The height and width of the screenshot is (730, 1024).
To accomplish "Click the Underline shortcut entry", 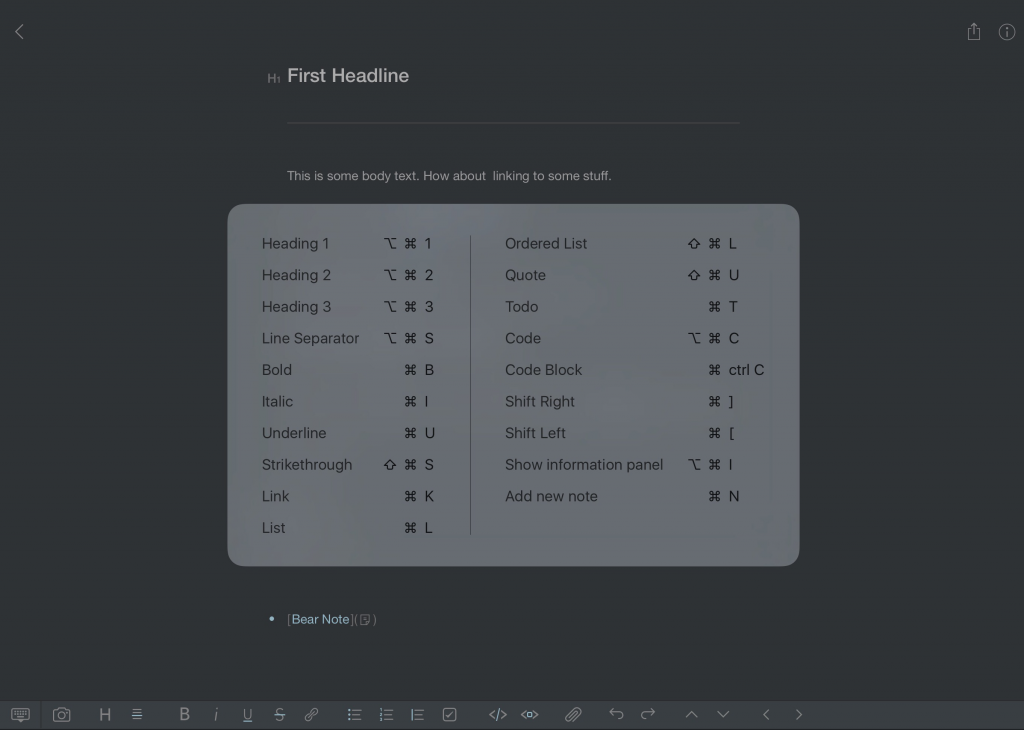I will pyautogui.click(x=347, y=433).
